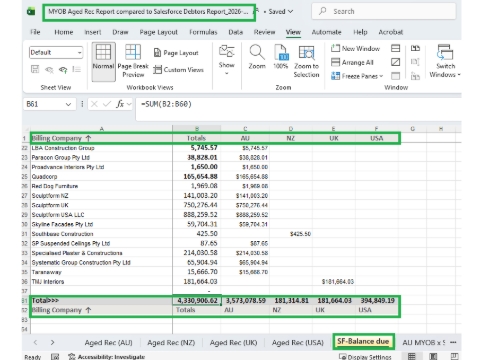Click Page Layout view icon in status bar
The image size is (480, 360).
point(433,356)
